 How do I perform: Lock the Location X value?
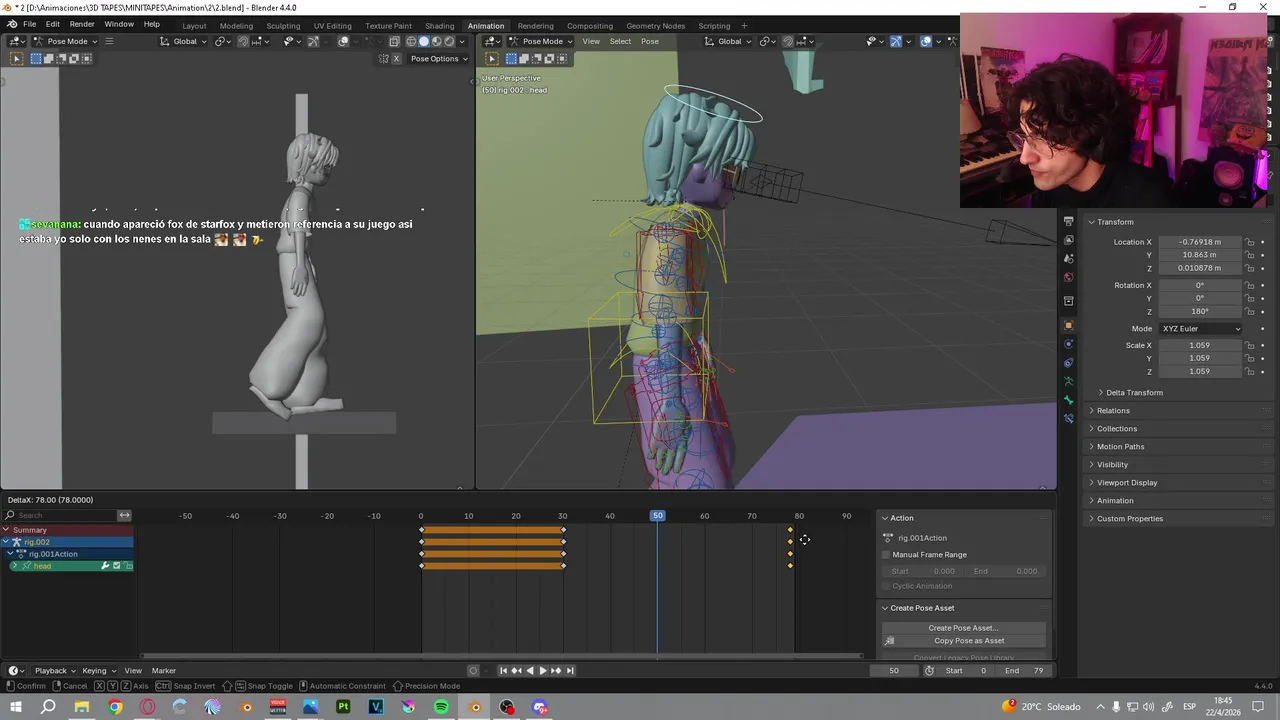tap(1250, 242)
